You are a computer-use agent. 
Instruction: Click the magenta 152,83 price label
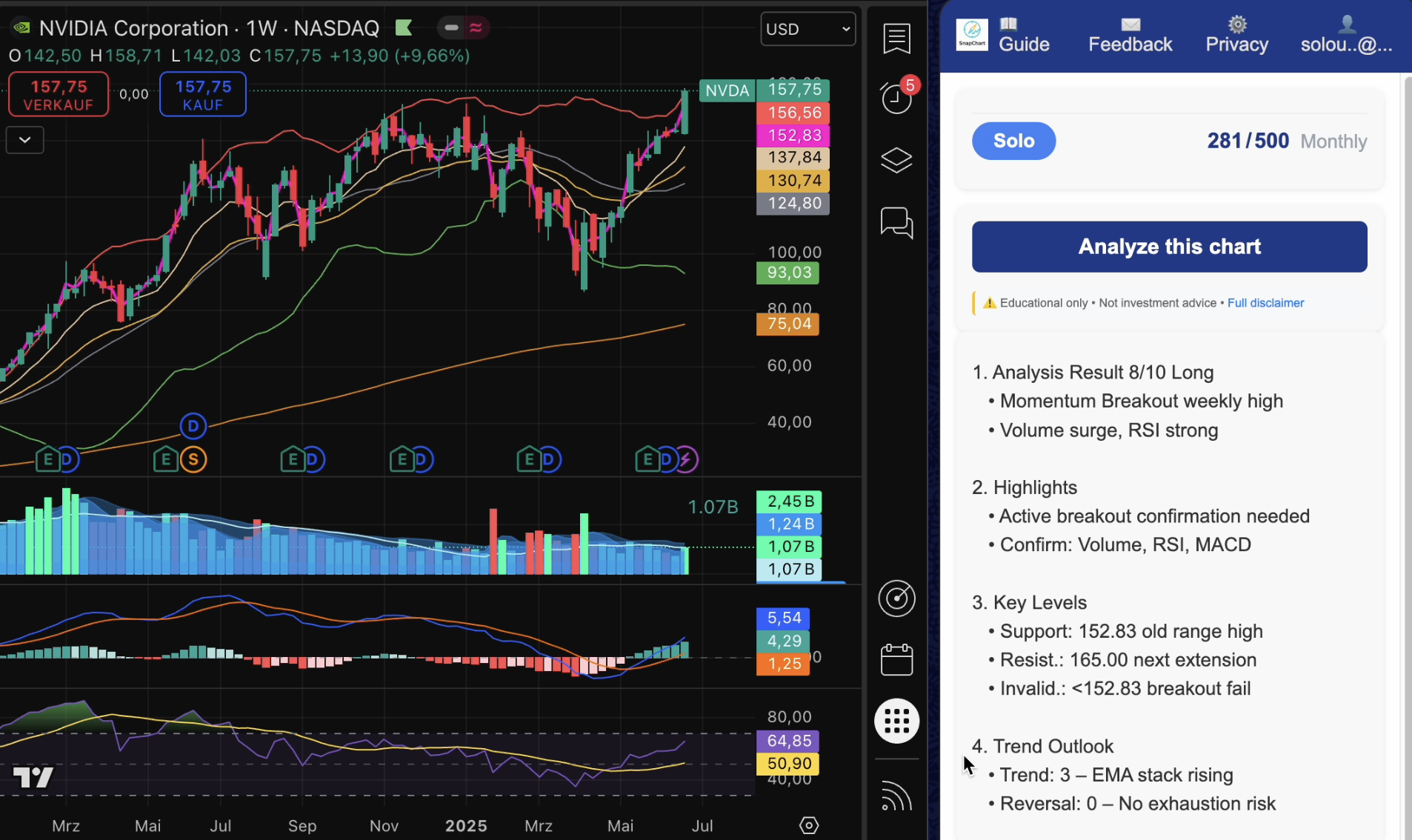click(x=793, y=136)
